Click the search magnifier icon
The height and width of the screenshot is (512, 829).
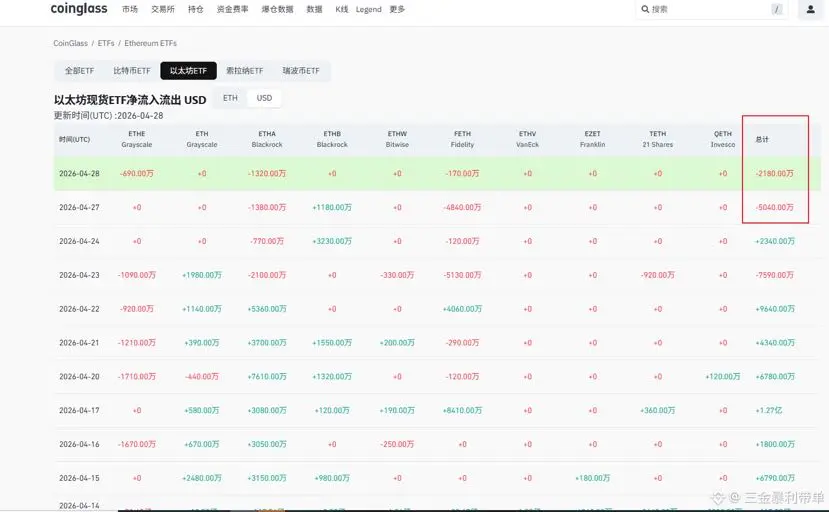(x=645, y=9)
